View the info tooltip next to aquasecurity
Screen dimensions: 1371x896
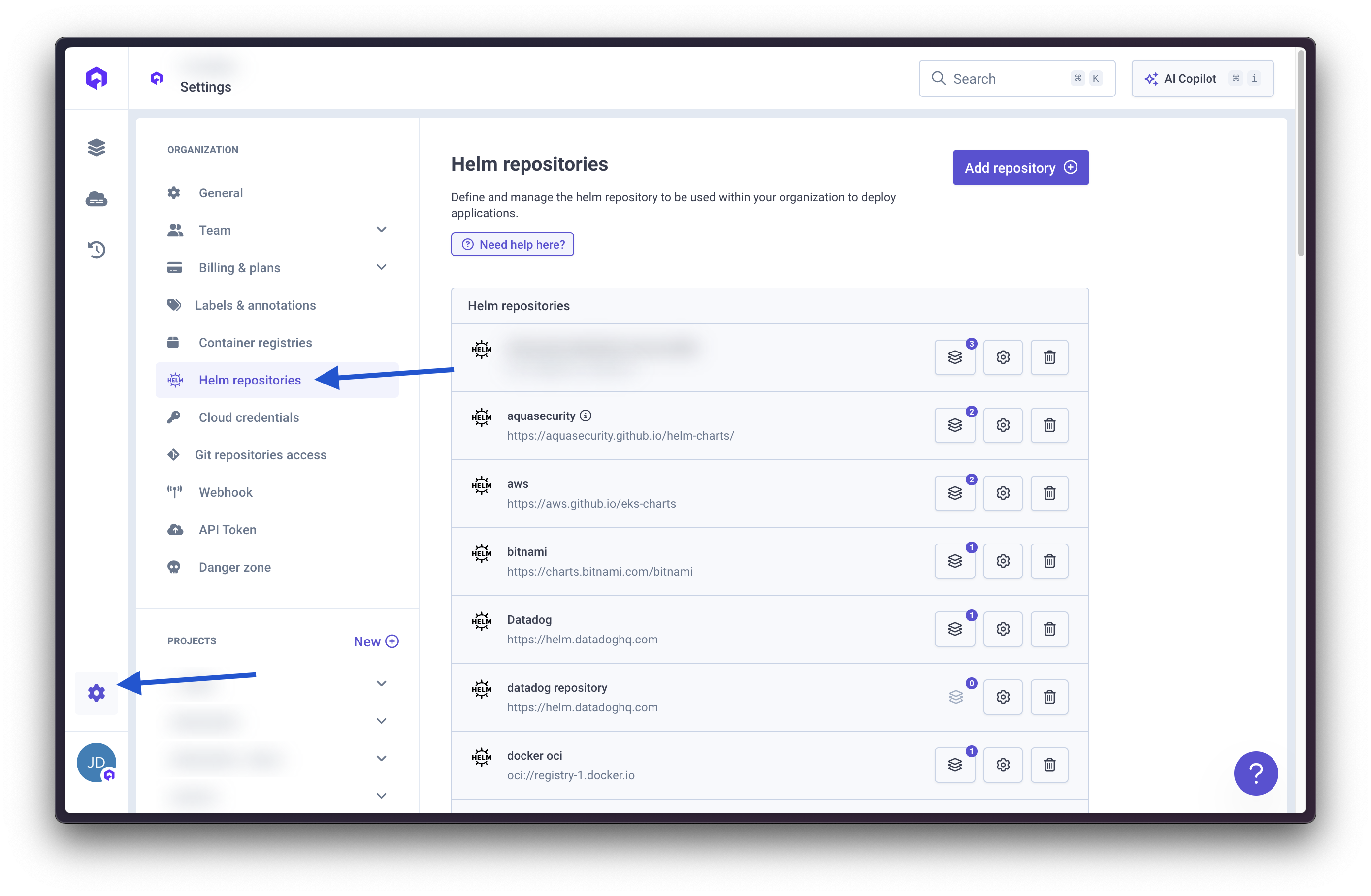(x=586, y=415)
